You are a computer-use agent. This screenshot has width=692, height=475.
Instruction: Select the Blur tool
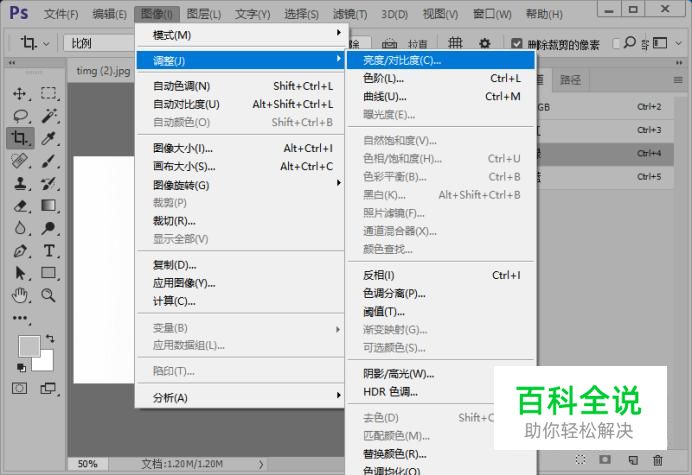20,228
